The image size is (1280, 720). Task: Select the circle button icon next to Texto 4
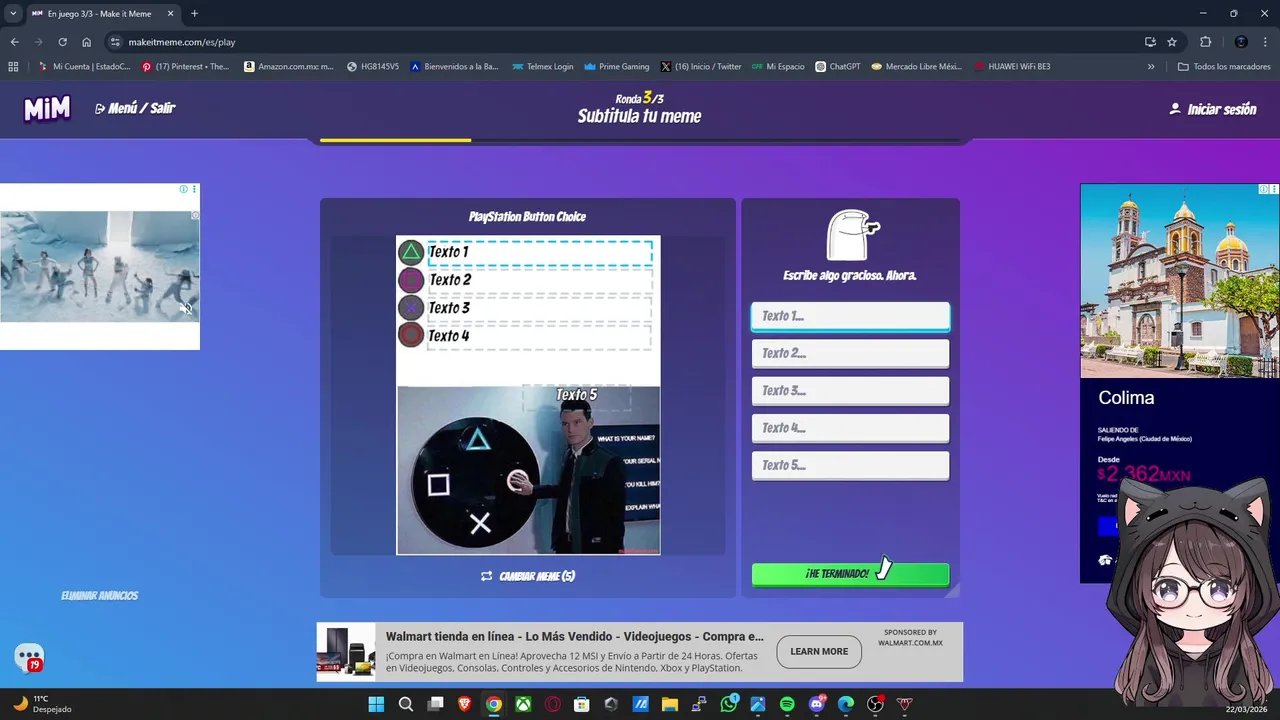tap(411, 336)
